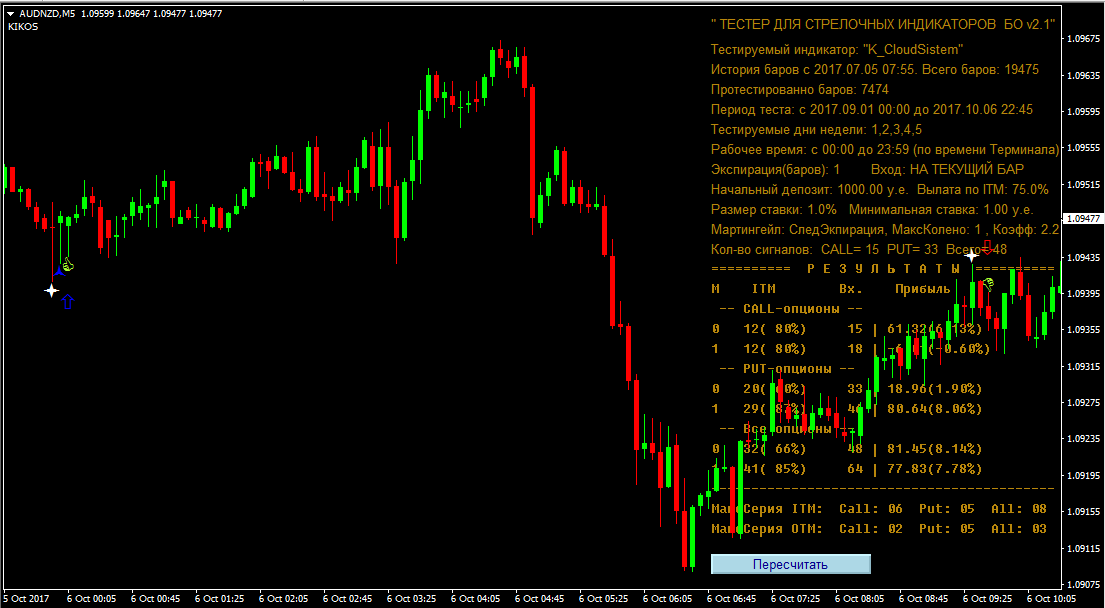Image resolution: width=1105 pixels, height=608 pixels.
Task: Click the 6 Oct 04:05 time axis label
Action: (475, 598)
